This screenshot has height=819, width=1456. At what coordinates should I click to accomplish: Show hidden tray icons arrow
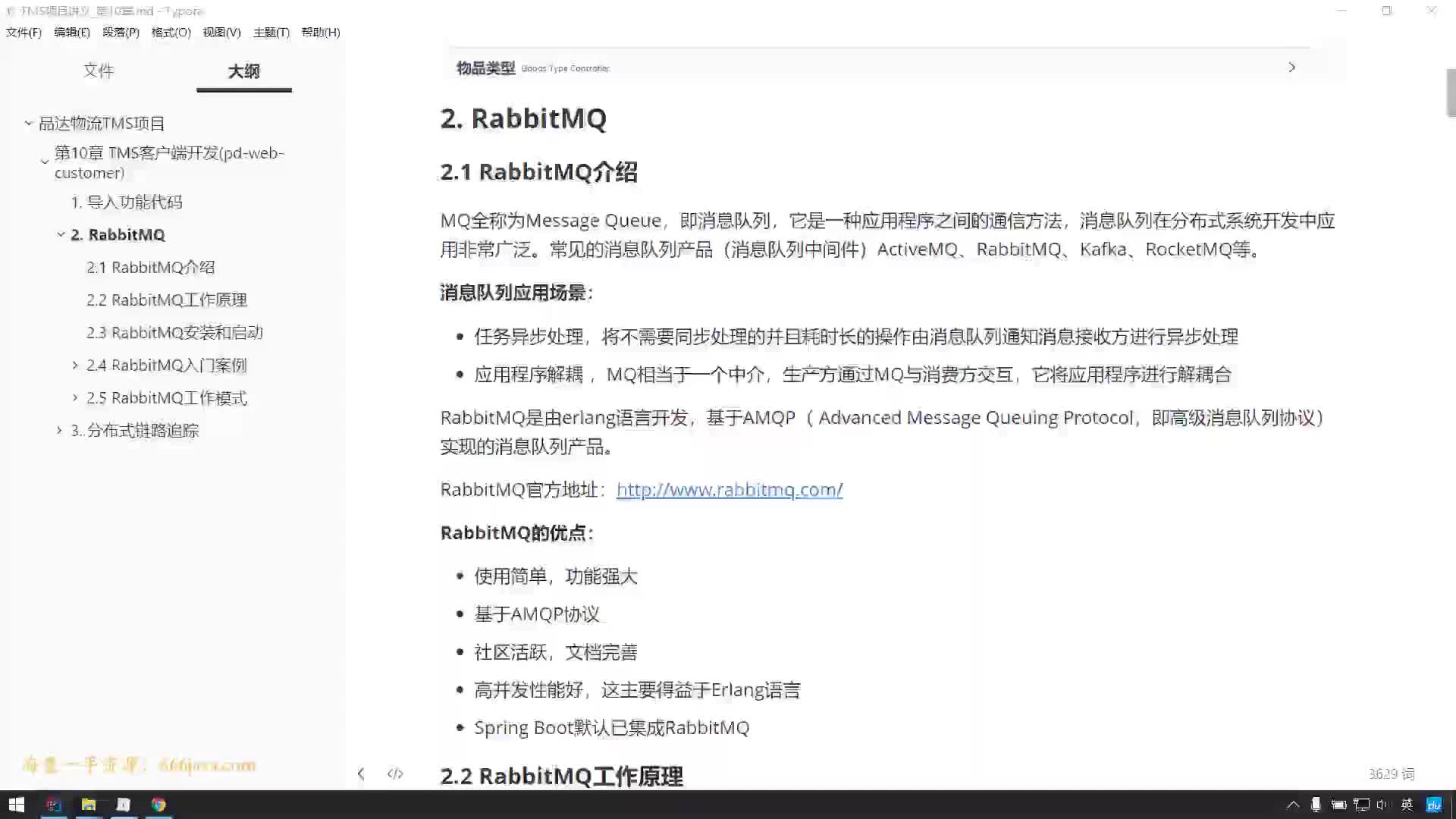pos(1293,805)
